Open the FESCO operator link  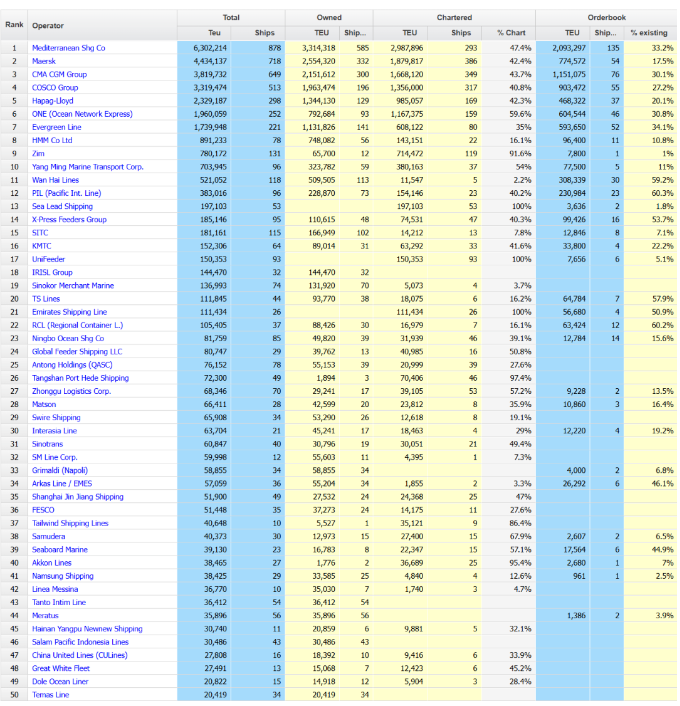(x=43, y=510)
